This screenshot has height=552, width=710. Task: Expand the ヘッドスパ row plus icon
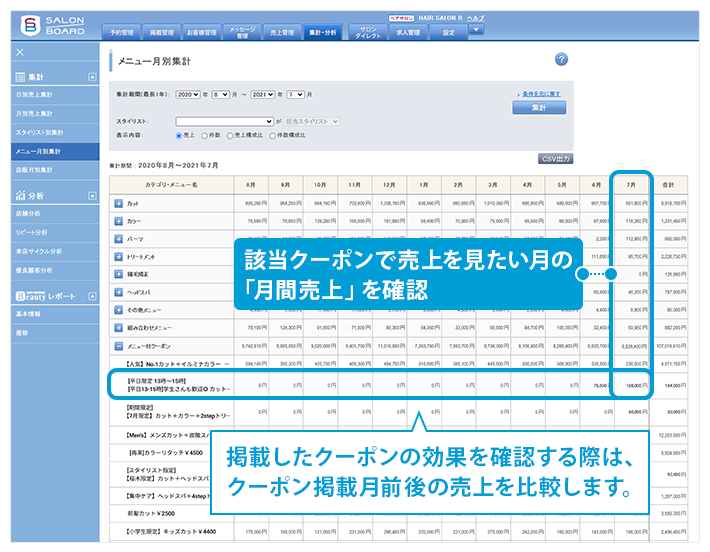(x=118, y=291)
